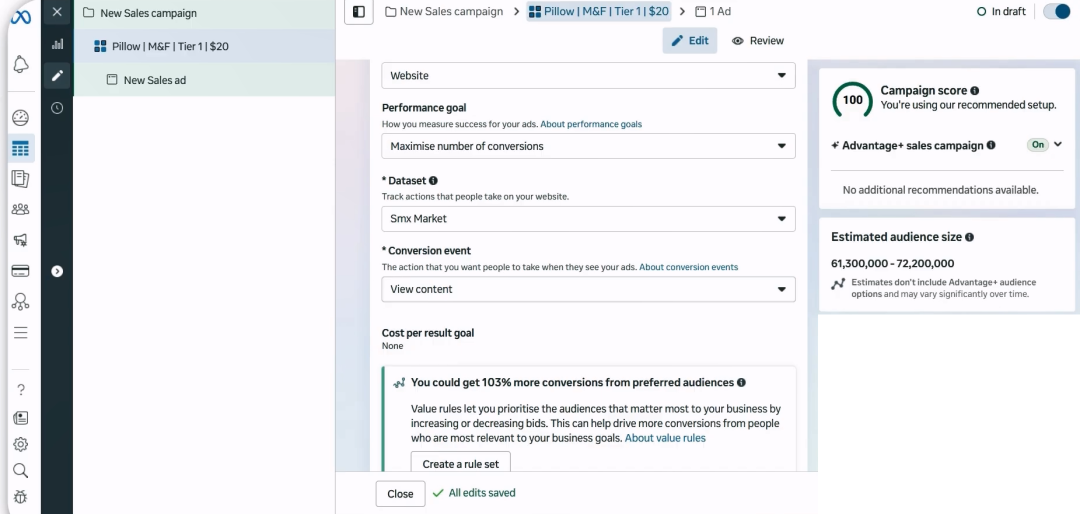Click info icon beside 103% more conversions
Image resolution: width=1080 pixels, height=514 pixels.
pyautogui.click(x=741, y=382)
